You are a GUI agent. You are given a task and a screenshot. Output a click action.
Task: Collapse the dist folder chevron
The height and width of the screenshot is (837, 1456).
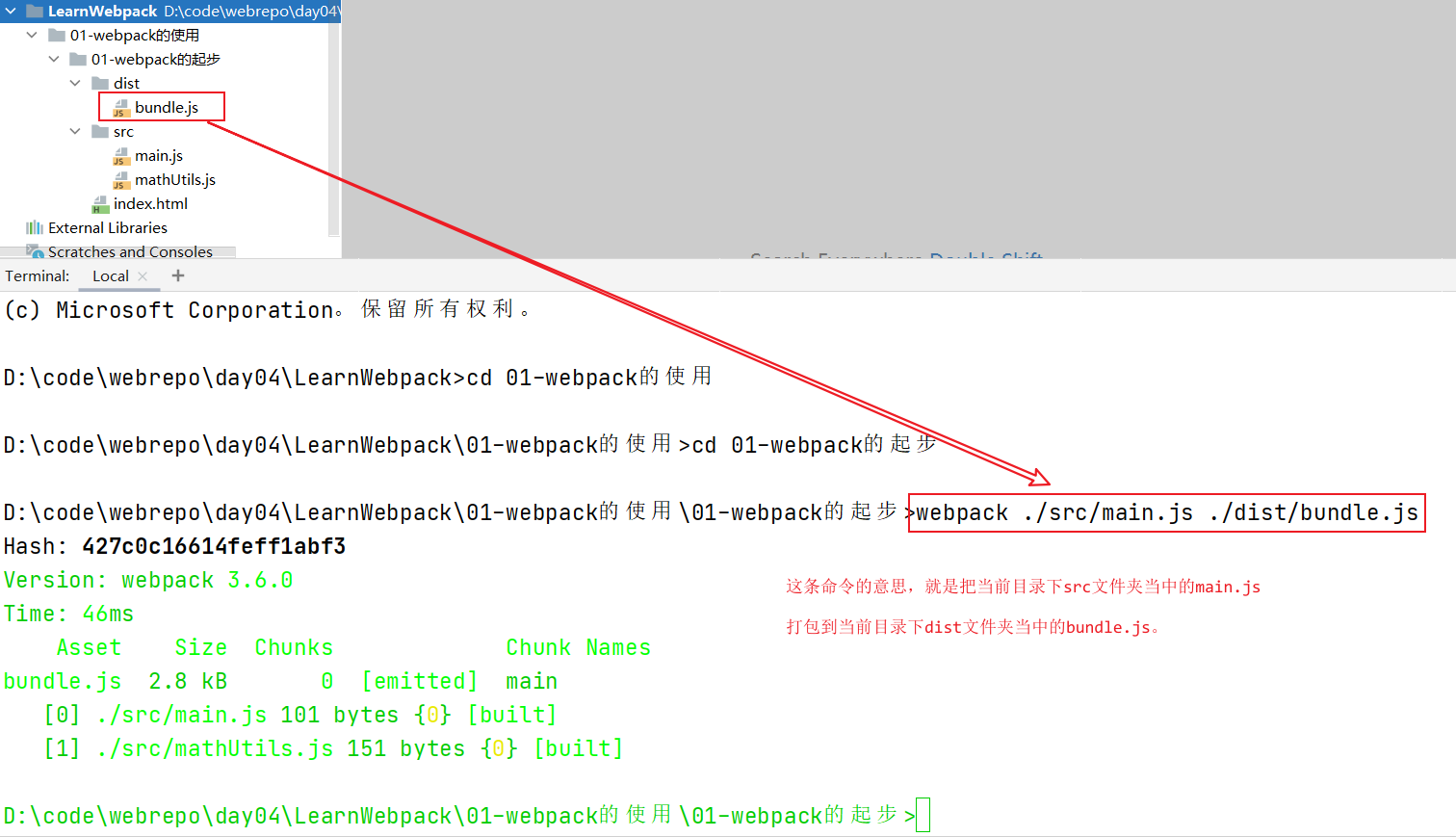tap(75, 83)
